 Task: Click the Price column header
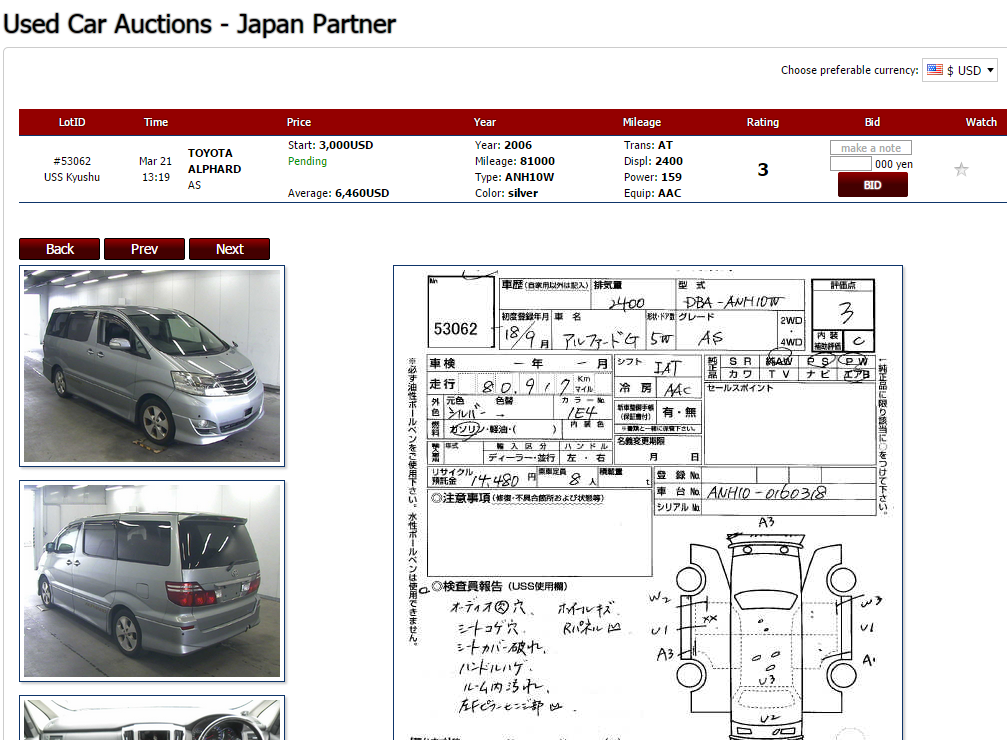[299, 122]
